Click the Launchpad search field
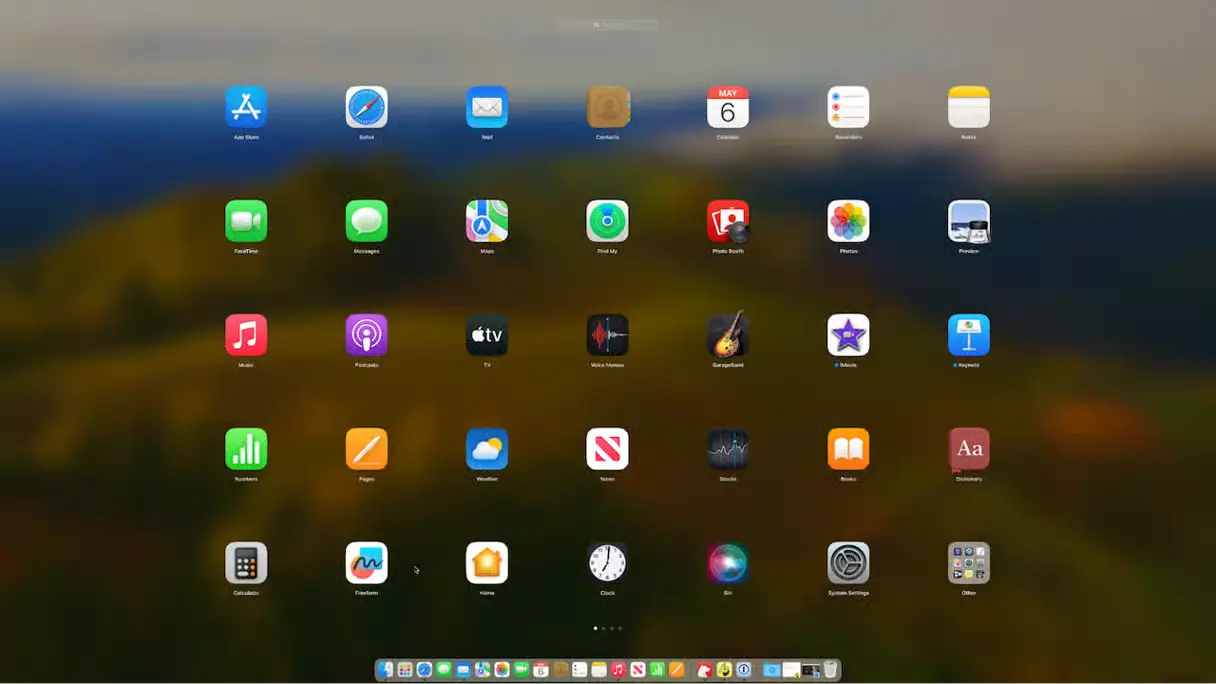The width and height of the screenshot is (1216, 684). [x=608, y=24]
